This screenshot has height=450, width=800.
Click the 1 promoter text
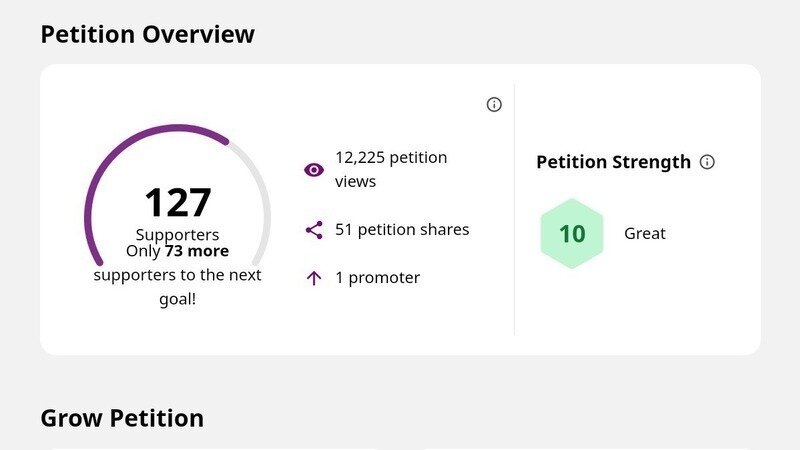point(377,278)
